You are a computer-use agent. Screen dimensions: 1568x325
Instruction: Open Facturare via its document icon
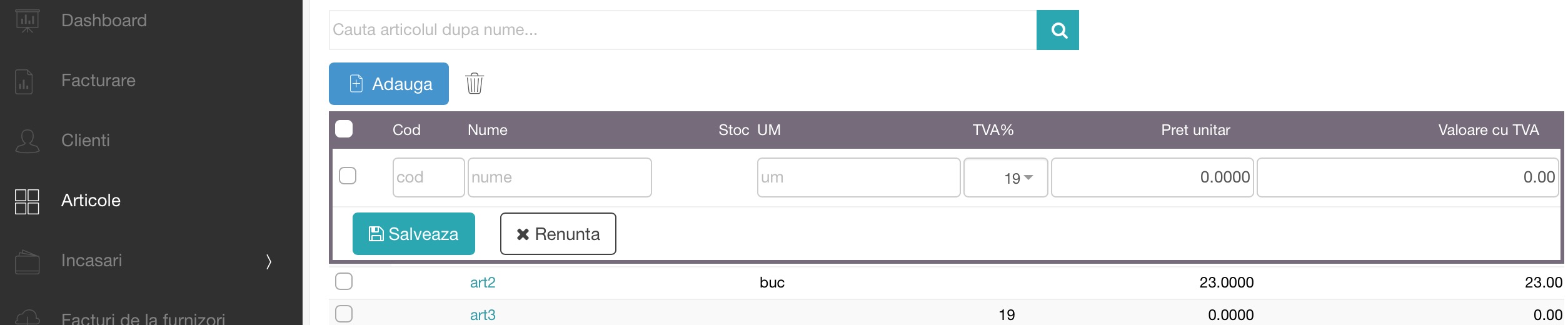point(24,81)
